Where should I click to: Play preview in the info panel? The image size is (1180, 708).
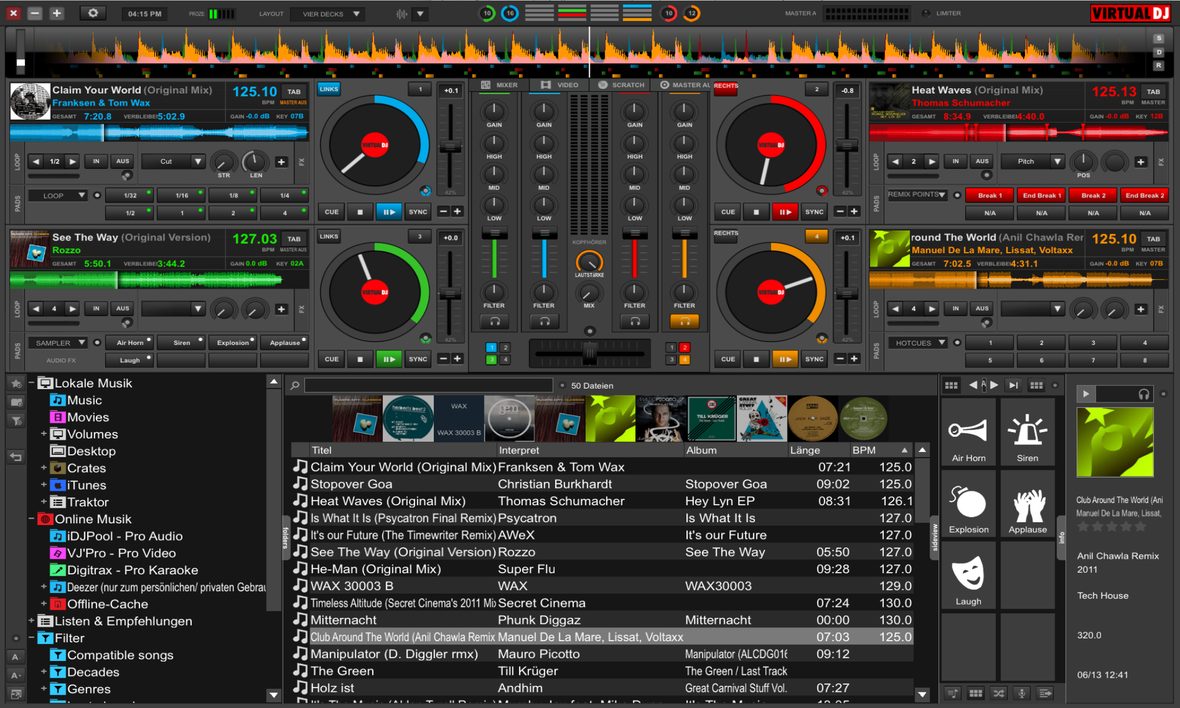click(x=1085, y=394)
